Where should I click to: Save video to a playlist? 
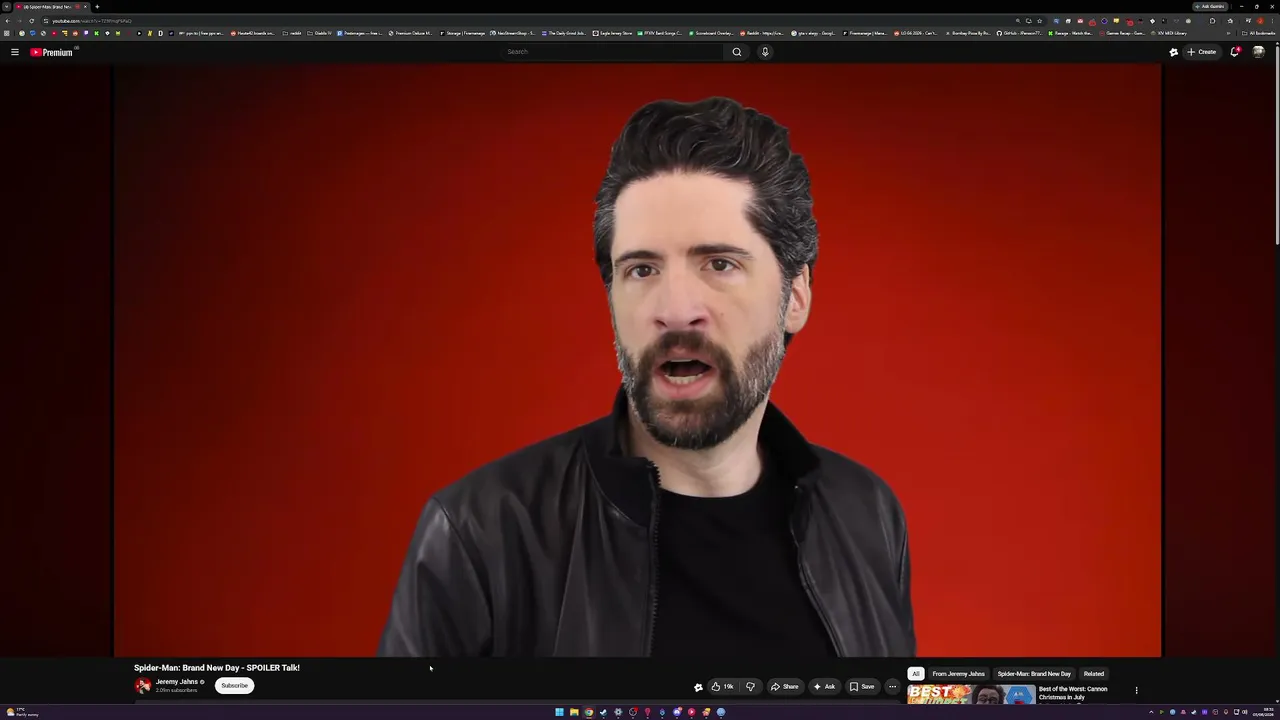coord(862,687)
